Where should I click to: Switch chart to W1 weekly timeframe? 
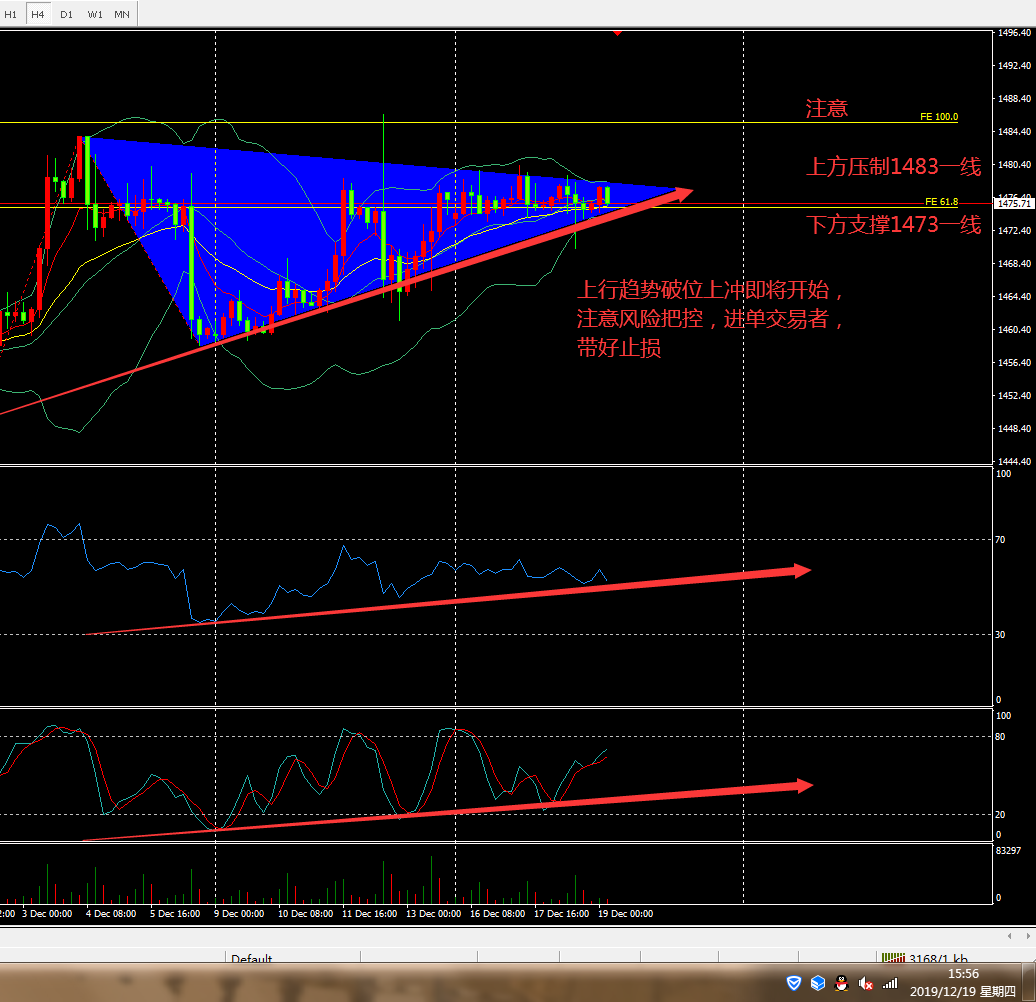(x=94, y=14)
